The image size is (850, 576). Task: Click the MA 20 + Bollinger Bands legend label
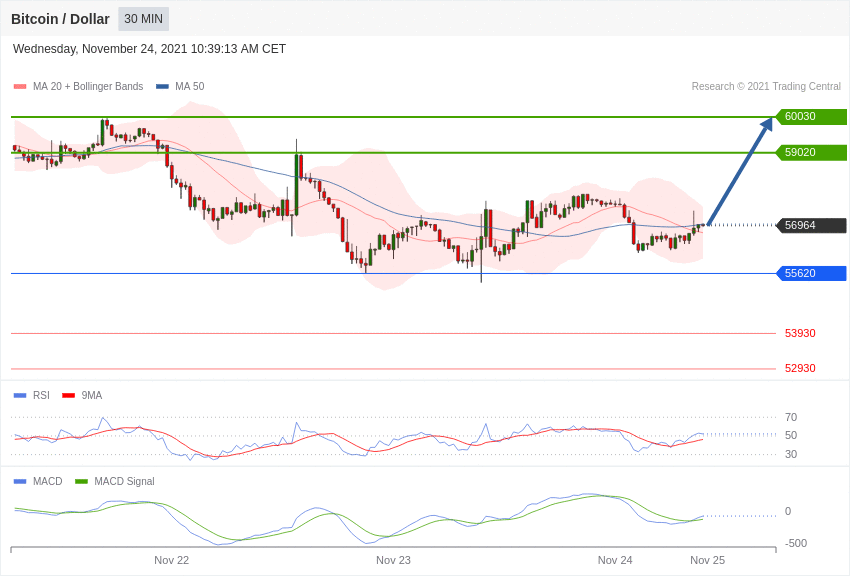click(x=88, y=86)
